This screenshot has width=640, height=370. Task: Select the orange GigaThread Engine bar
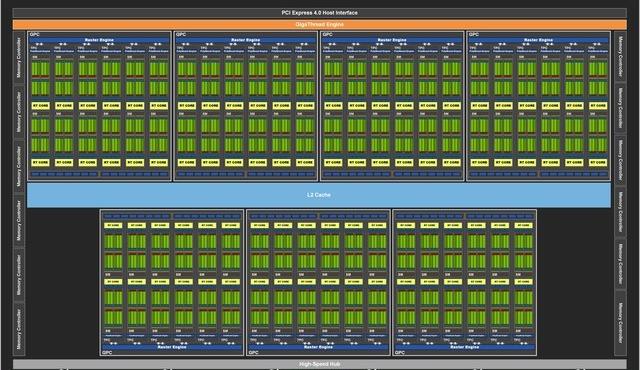tap(320, 24)
